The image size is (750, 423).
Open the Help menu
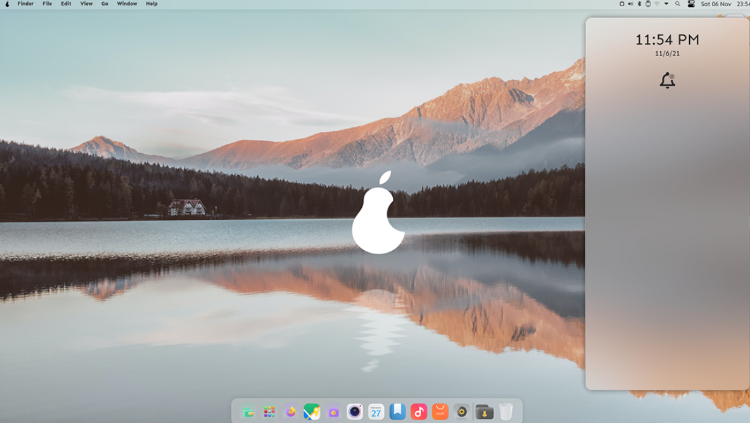tap(152, 4)
